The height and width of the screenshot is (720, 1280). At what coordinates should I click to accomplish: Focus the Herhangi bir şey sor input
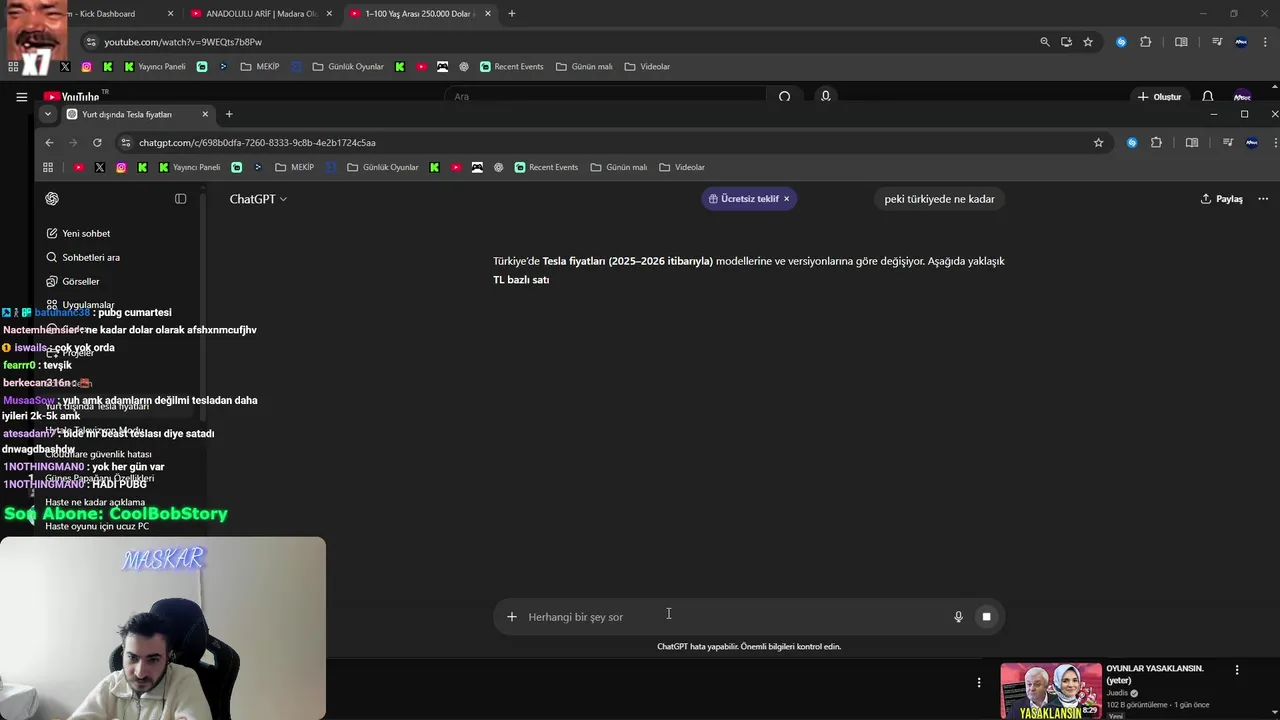point(735,617)
